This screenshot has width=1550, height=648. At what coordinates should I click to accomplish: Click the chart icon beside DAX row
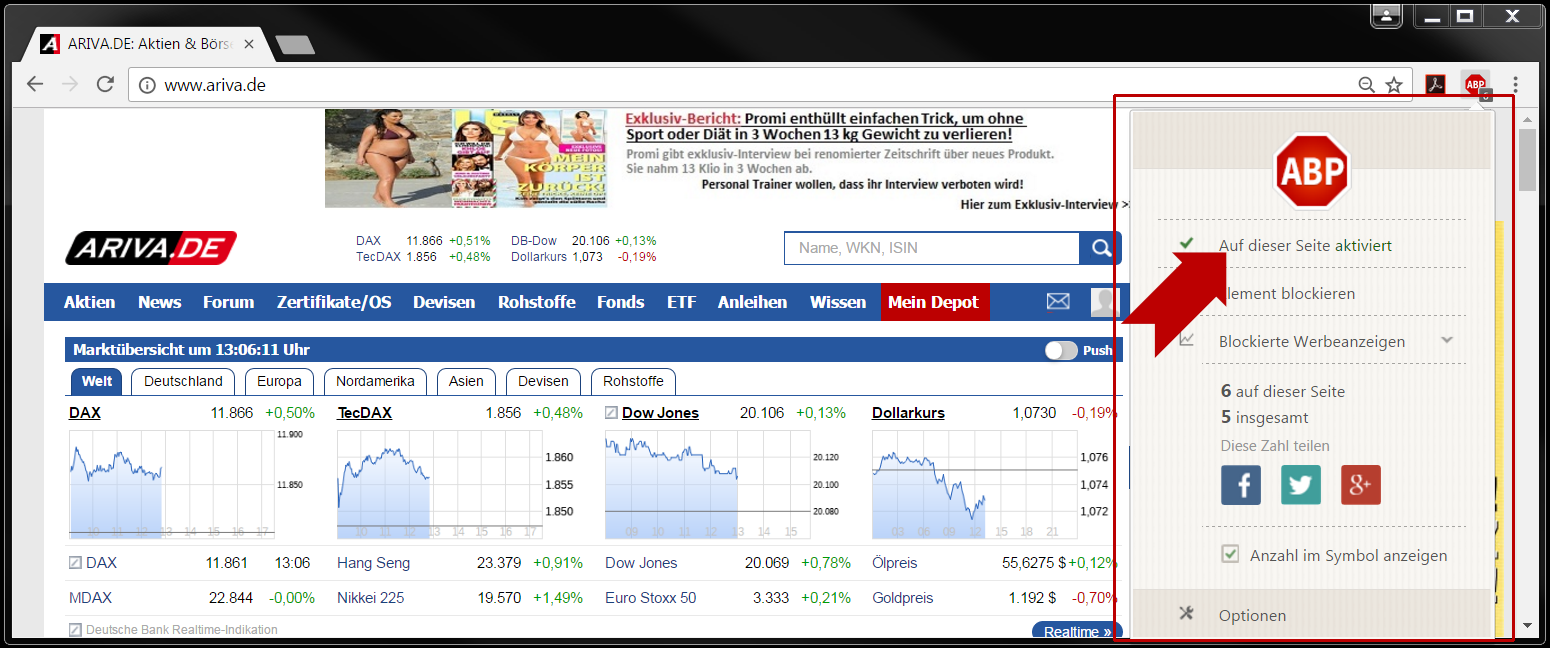(75, 563)
